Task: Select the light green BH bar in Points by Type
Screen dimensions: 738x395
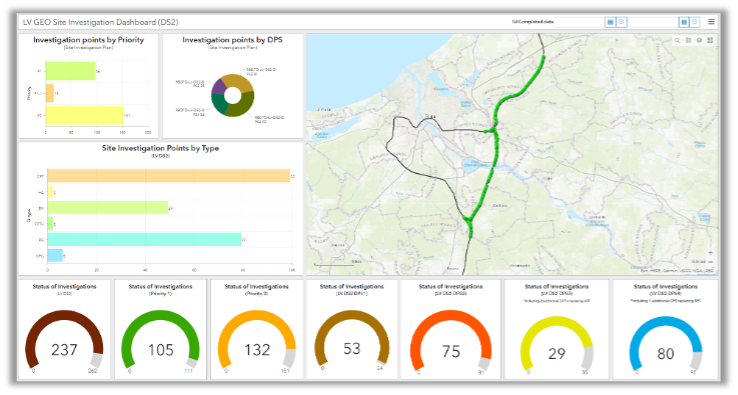Action: (x=108, y=208)
